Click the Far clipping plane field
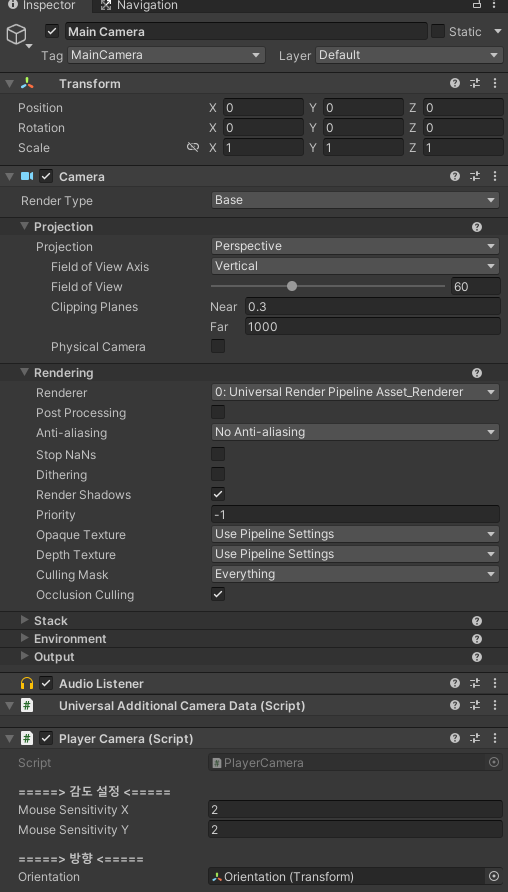Image resolution: width=508 pixels, height=892 pixels. 373,327
